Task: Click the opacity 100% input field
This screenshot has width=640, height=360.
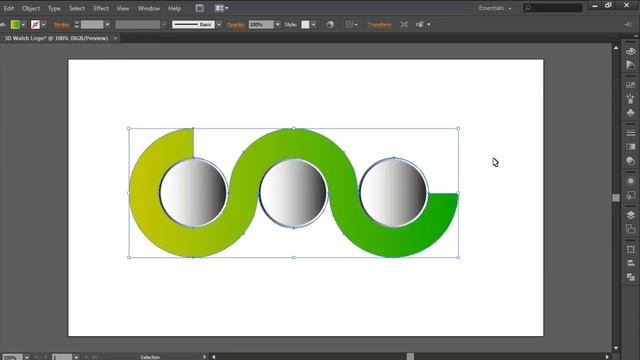Action: pyautogui.click(x=261, y=24)
